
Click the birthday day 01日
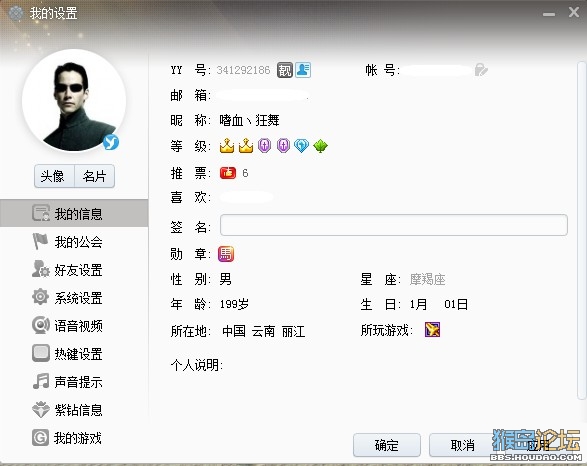(x=456, y=304)
